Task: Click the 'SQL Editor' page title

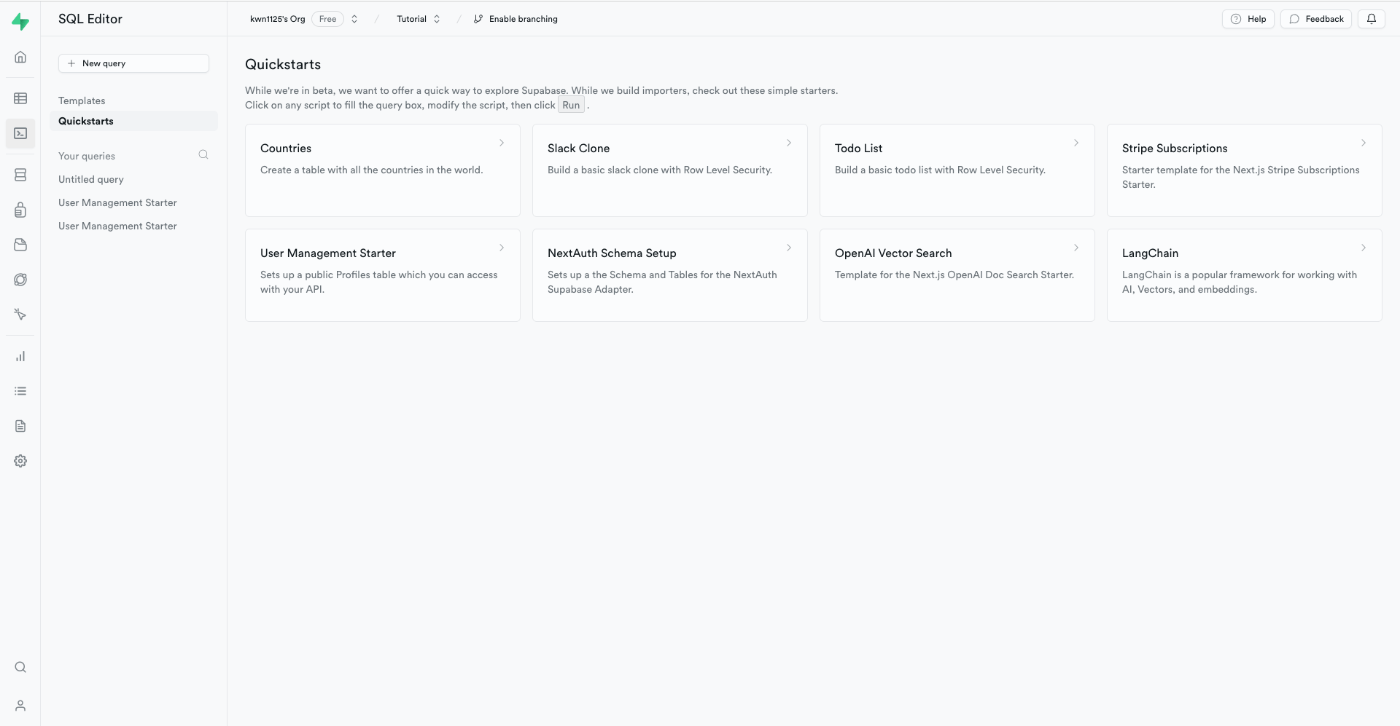Action: point(90,19)
